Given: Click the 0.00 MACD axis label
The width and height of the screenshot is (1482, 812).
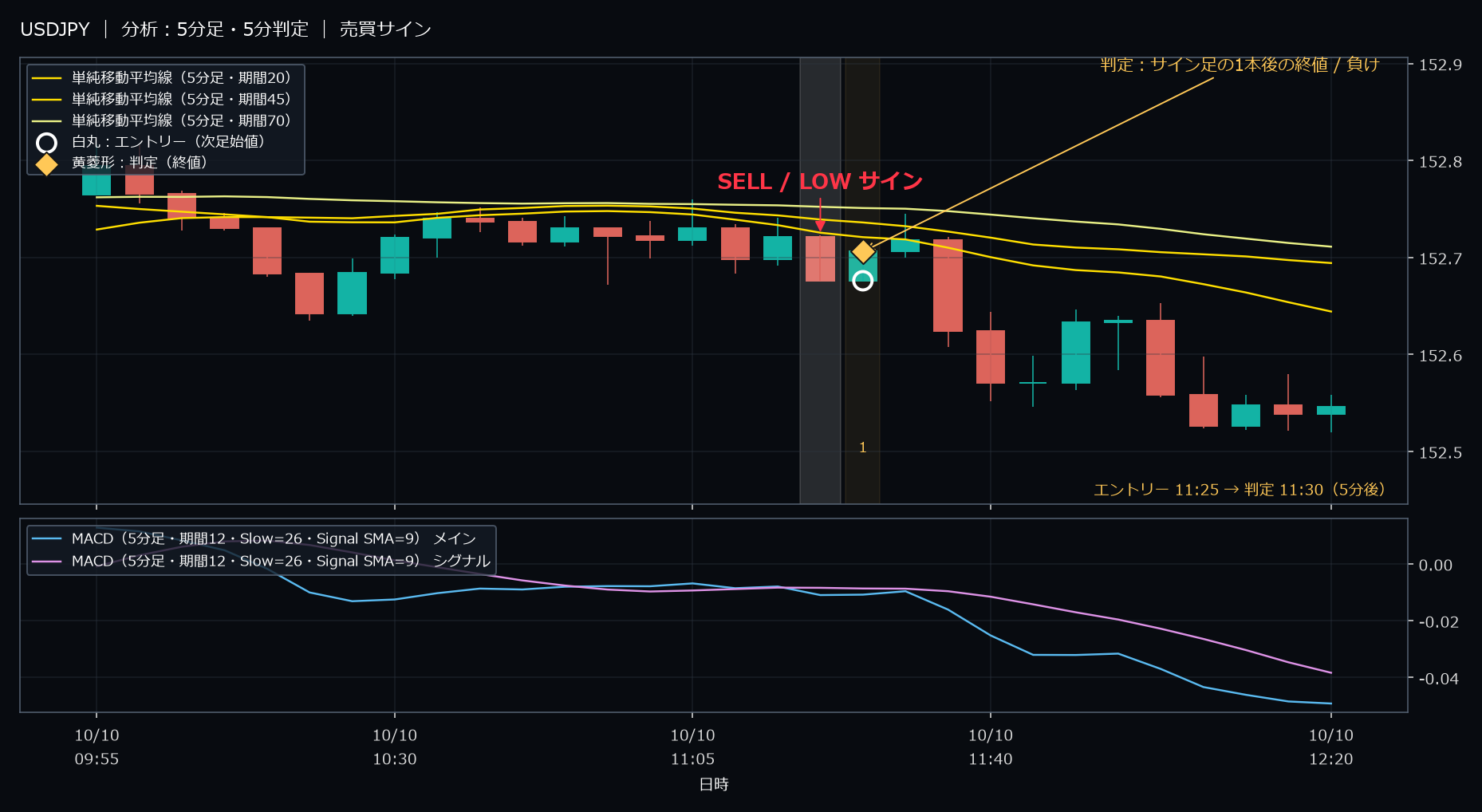Looking at the screenshot, I should pyautogui.click(x=1436, y=565).
